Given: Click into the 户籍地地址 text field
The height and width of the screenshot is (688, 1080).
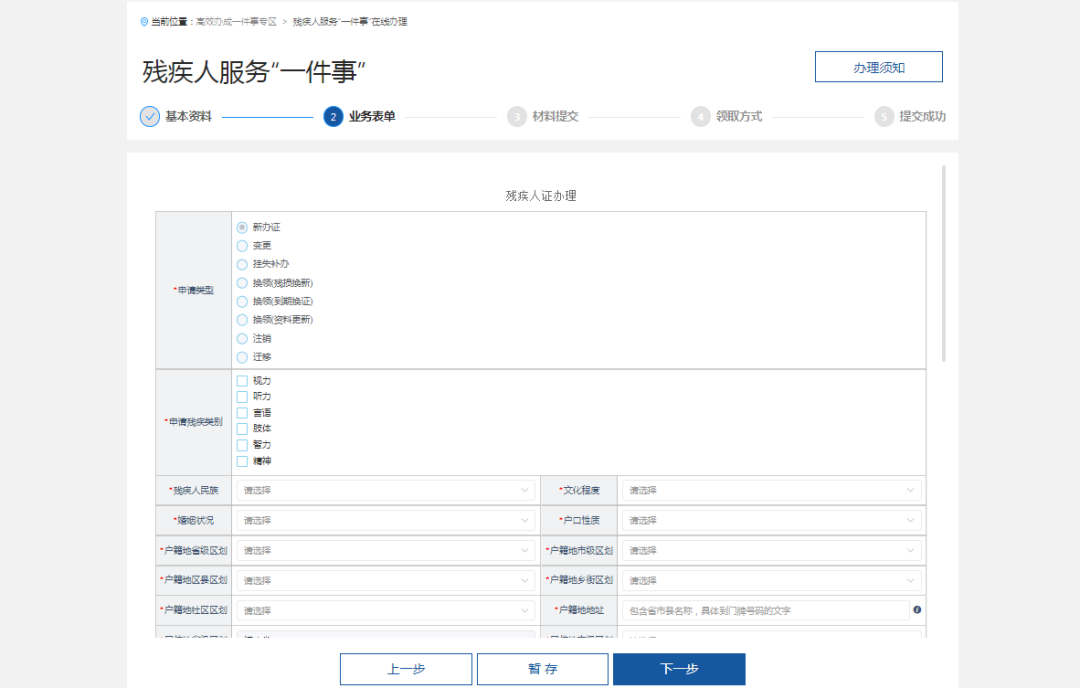Looking at the screenshot, I should click(764, 610).
